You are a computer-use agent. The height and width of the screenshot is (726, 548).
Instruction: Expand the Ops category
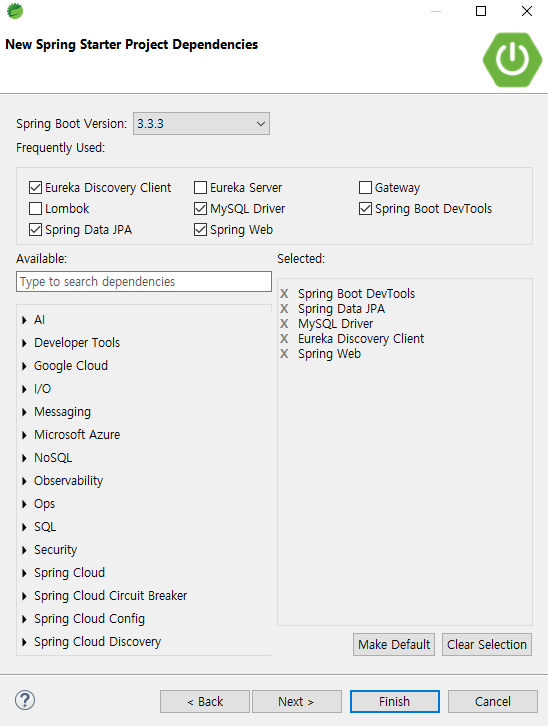(25, 504)
